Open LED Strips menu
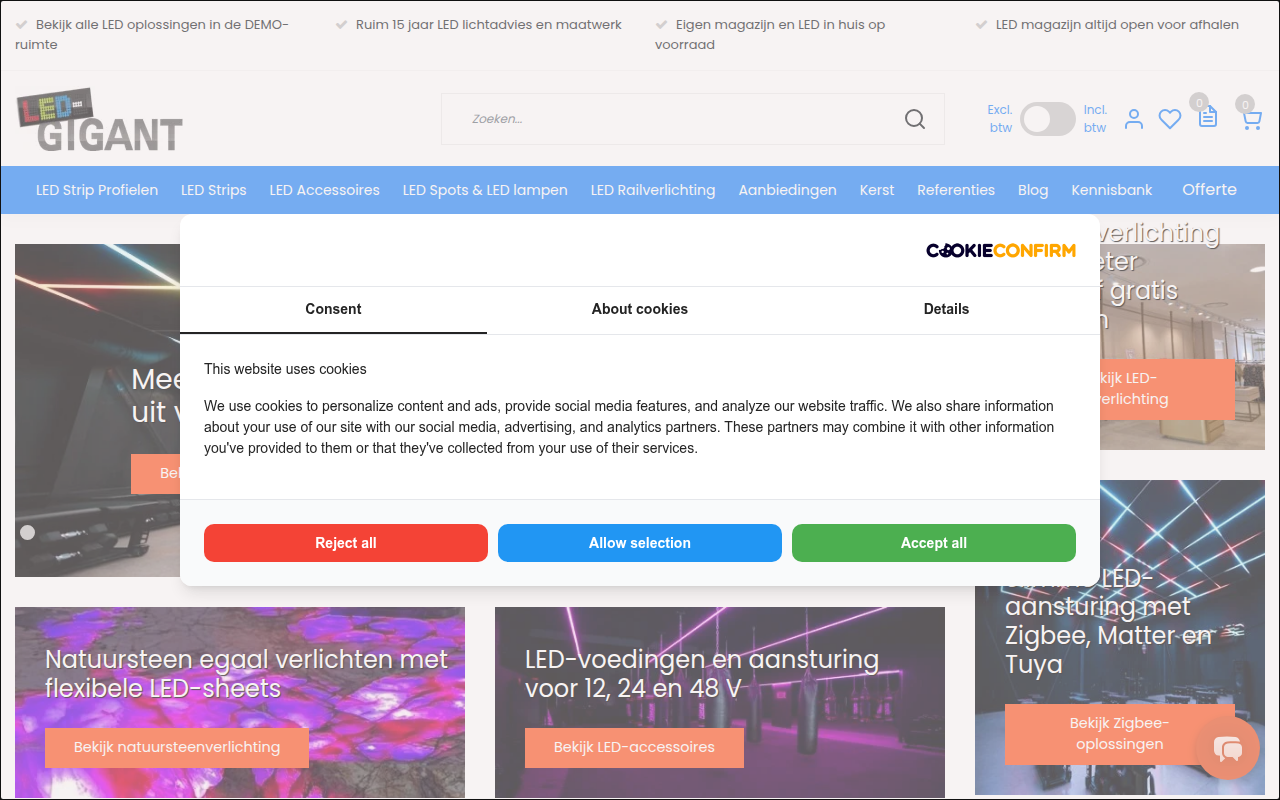This screenshot has width=1280, height=800. click(214, 190)
